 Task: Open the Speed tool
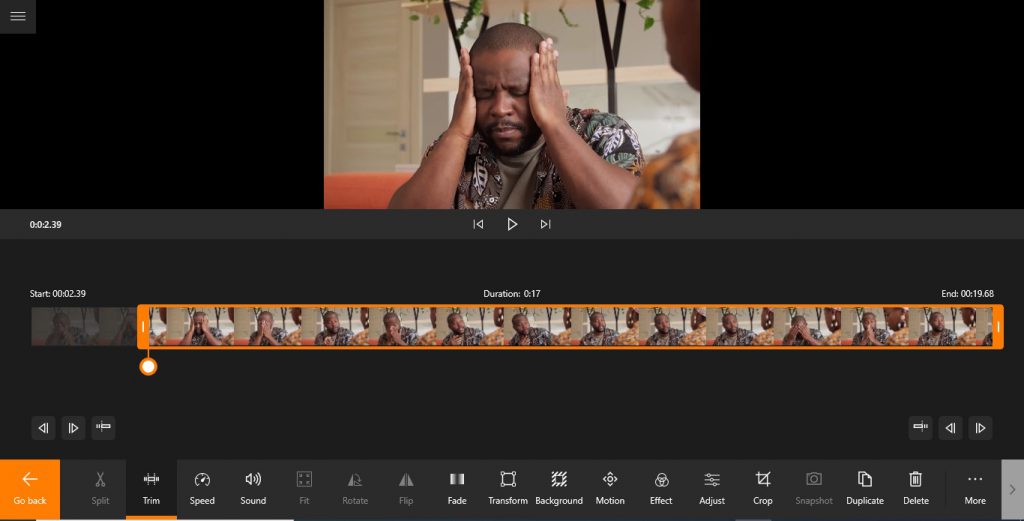click(202, 489)
